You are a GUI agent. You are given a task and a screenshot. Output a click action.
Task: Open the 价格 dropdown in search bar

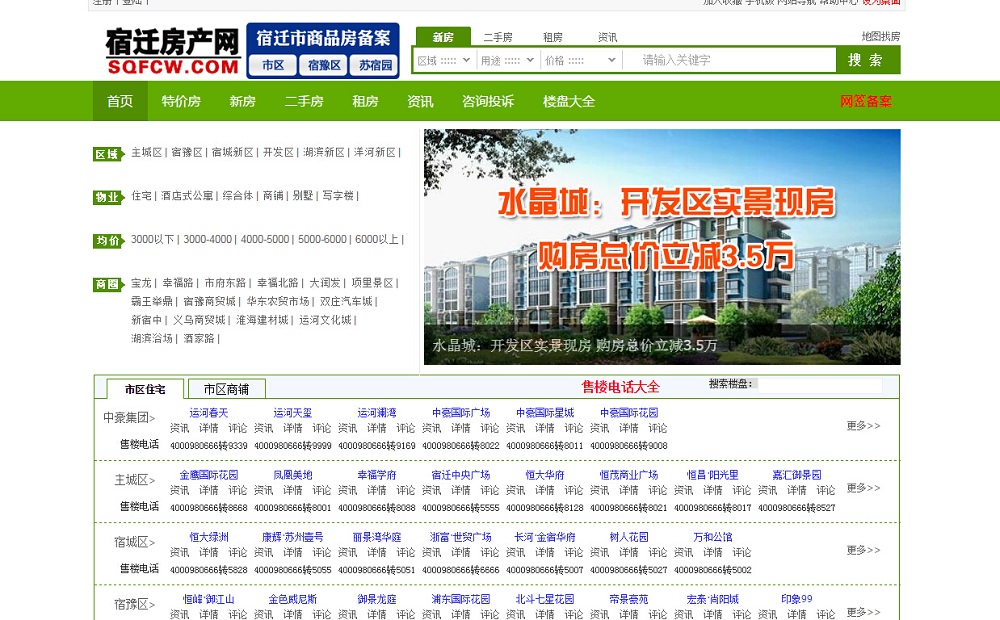(x=580, y=61)
